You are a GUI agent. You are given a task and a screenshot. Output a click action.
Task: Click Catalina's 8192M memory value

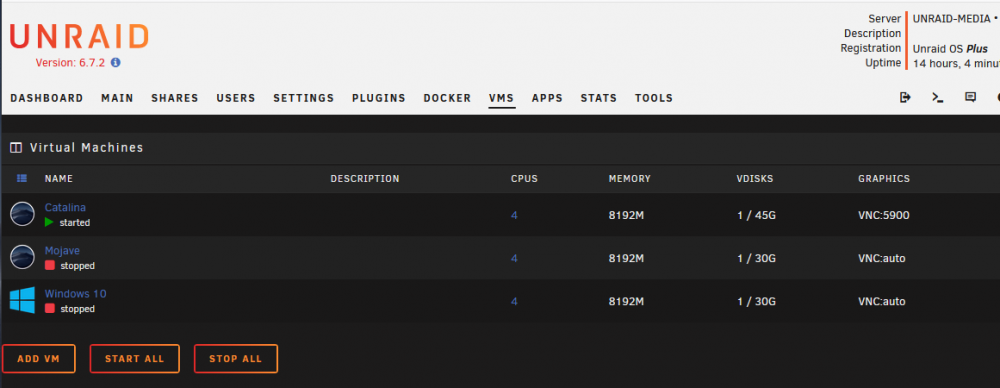click(x=626, y=216)
